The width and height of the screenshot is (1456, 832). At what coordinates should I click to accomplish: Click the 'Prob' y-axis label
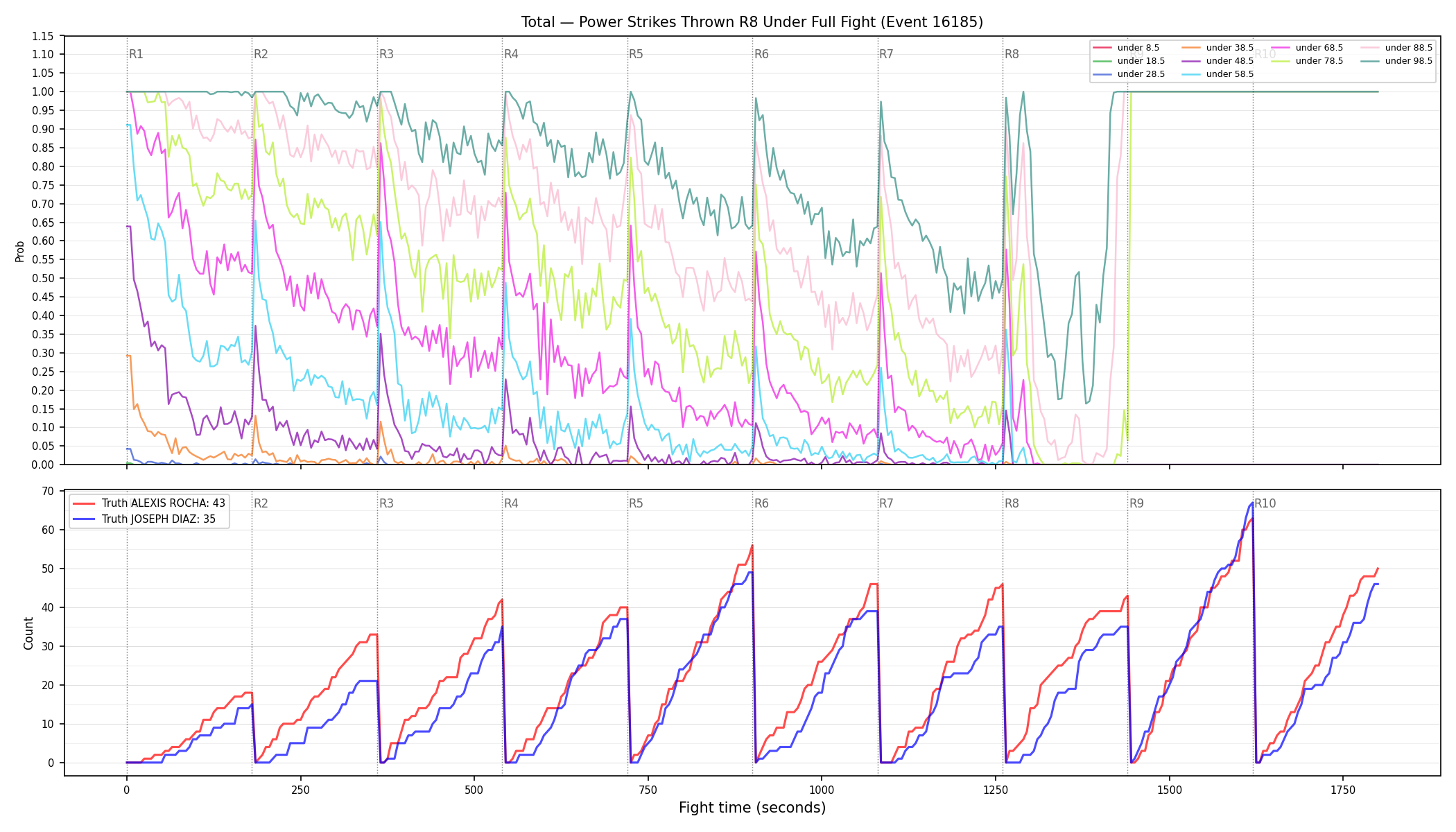[20, 251]
